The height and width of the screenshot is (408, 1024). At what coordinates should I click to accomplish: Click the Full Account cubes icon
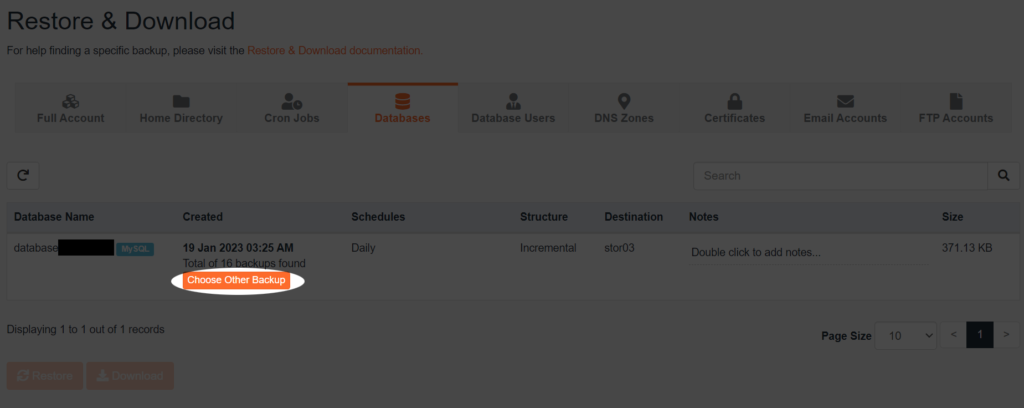coord(70,101)
